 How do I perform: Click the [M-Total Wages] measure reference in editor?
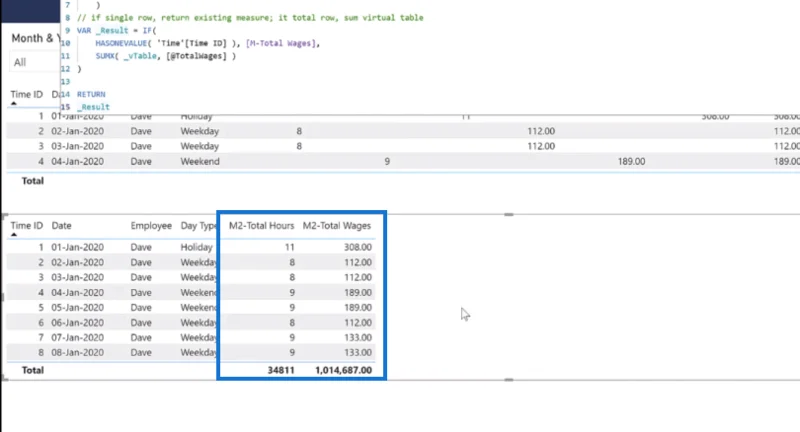click(281, 43)
